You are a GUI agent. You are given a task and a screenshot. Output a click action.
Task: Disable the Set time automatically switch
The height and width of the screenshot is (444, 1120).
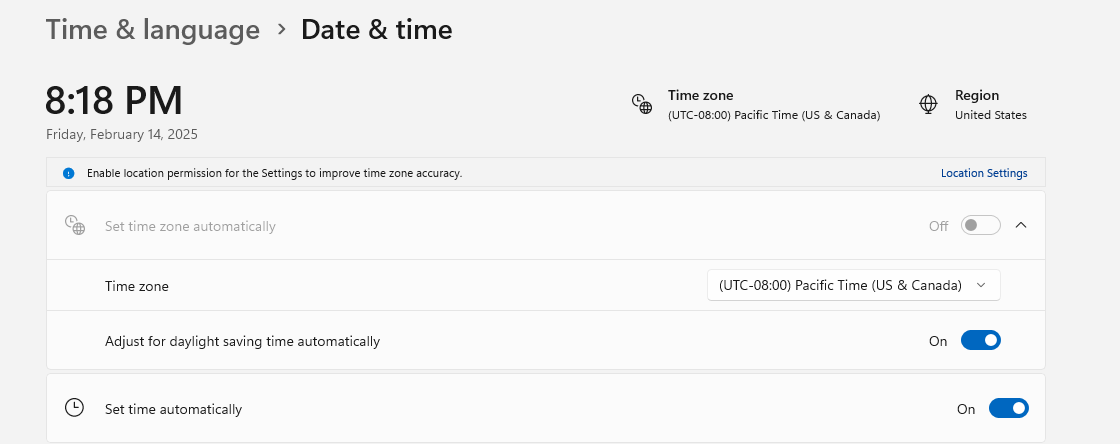(x=1009, y=408)
